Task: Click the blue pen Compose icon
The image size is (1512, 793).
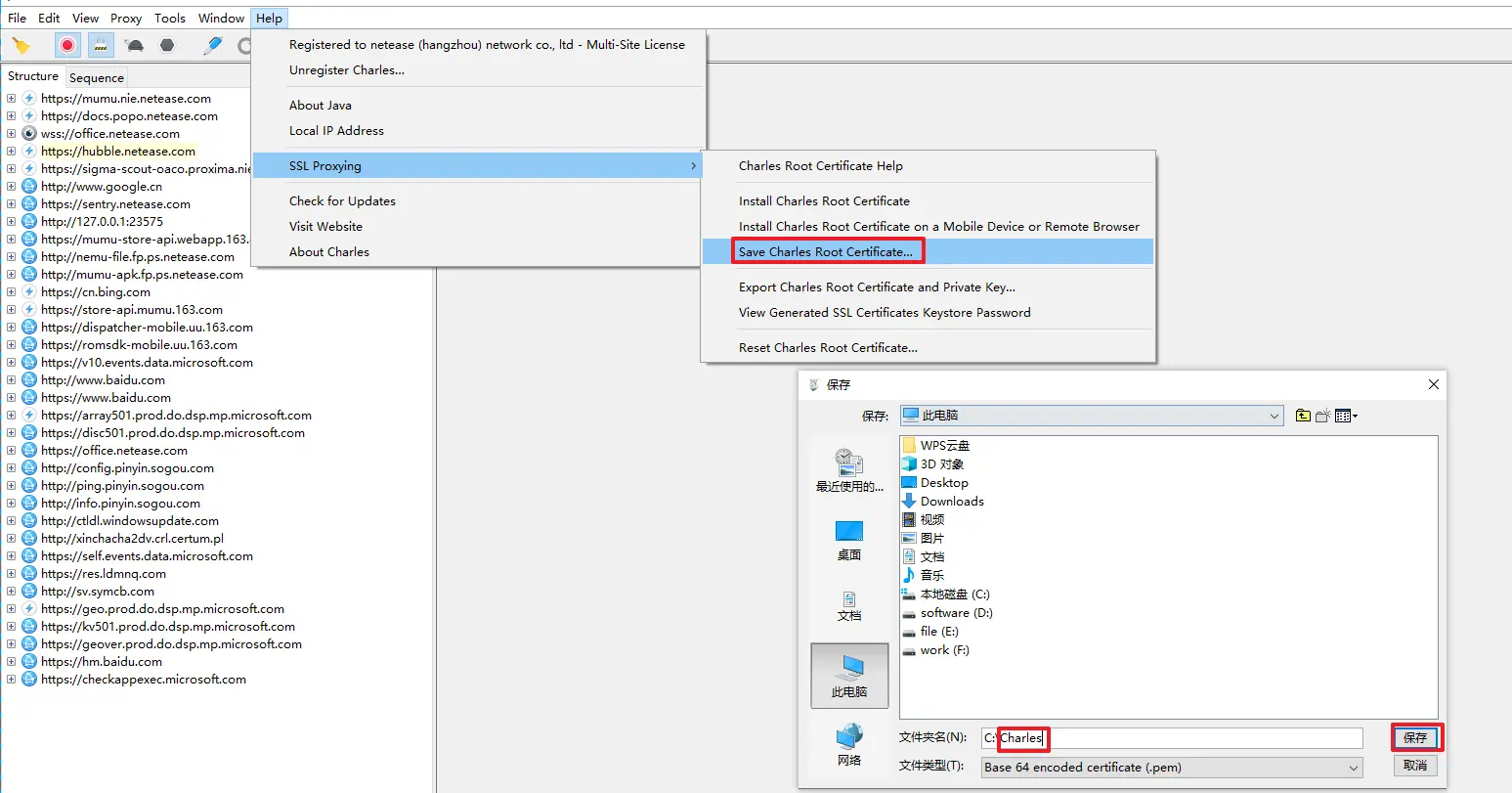Action: (x=212, y=45)
